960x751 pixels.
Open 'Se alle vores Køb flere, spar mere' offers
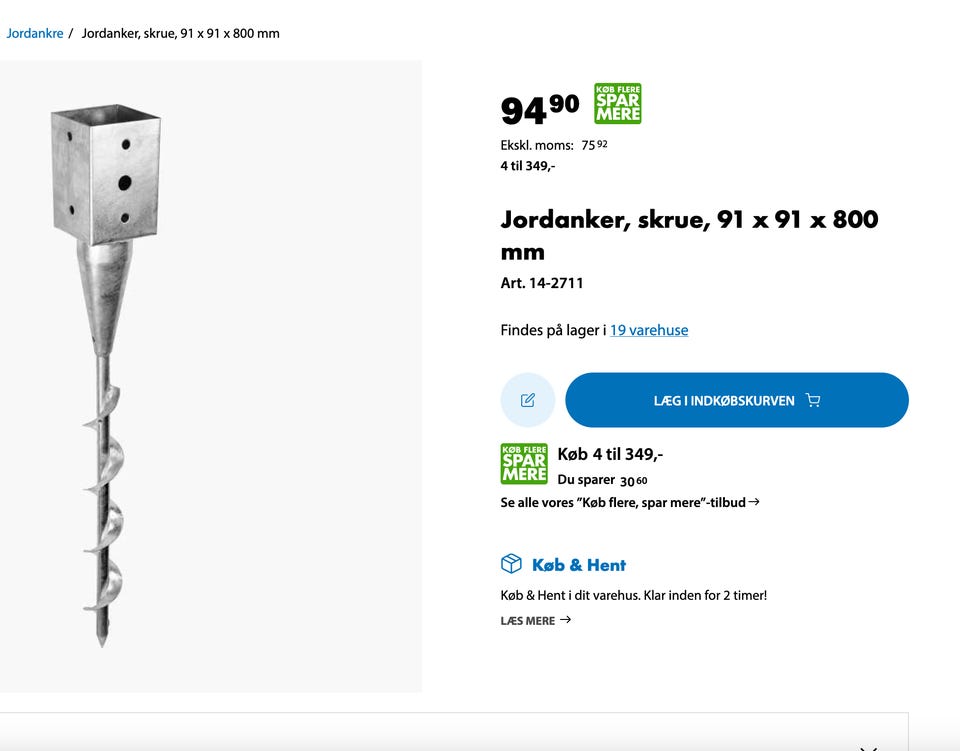(623, 502)
